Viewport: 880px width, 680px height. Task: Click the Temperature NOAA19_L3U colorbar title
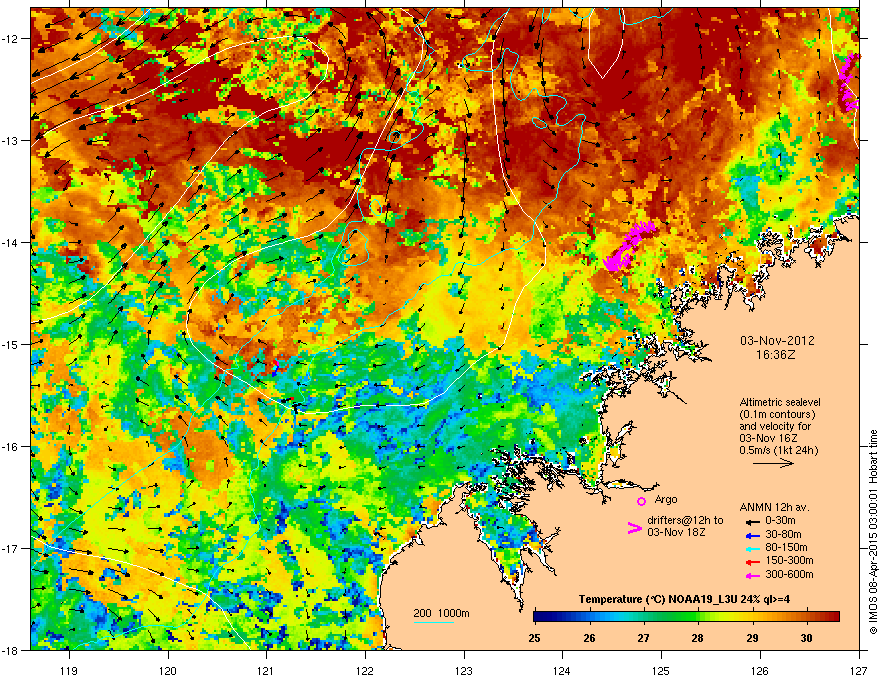coord(684,599)
